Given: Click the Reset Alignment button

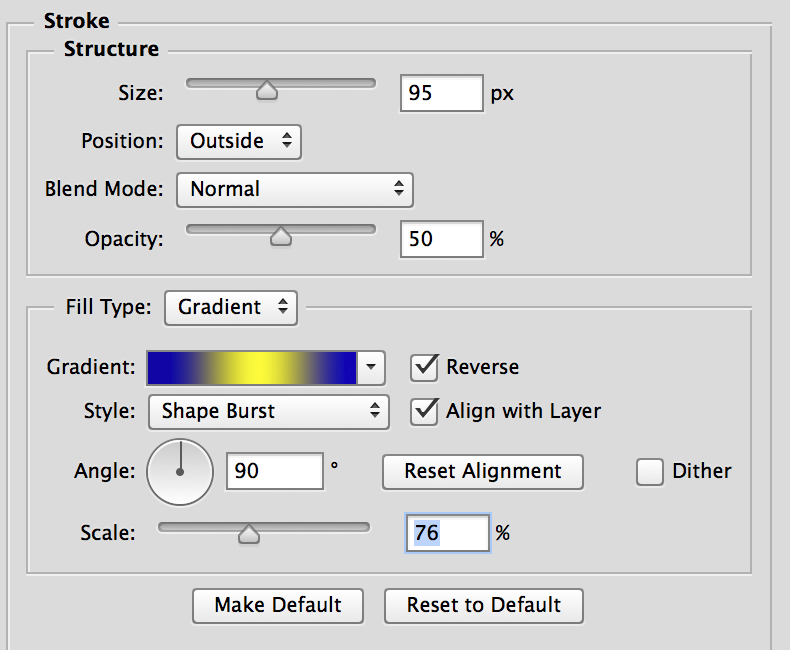Looking at the screenshot, I should coord(483,472).
